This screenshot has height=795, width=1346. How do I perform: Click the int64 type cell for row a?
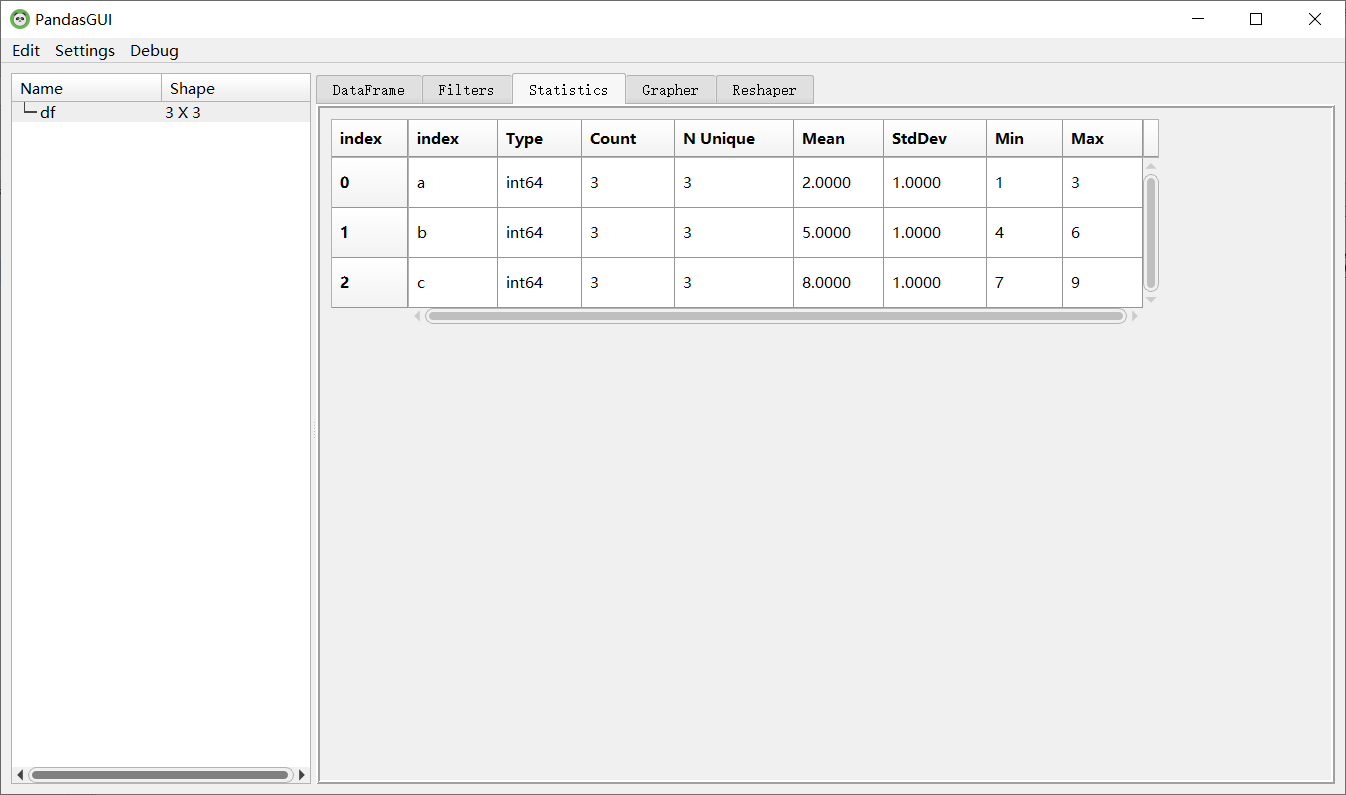click(x=539, y=183)
